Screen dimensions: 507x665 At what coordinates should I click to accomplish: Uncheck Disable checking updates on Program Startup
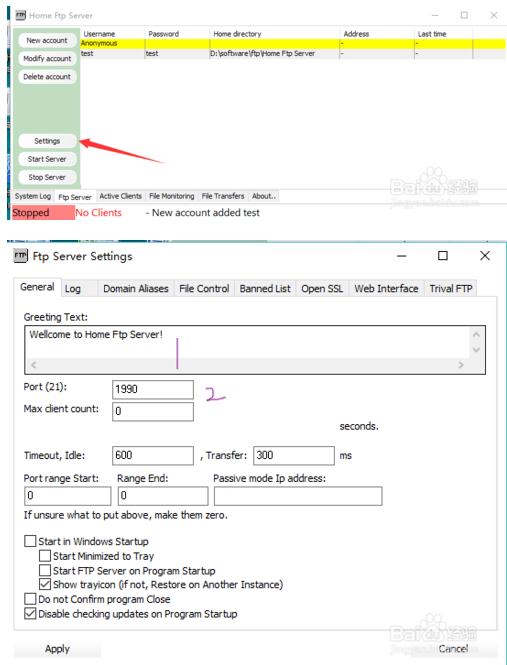click(x=30, y=614)
